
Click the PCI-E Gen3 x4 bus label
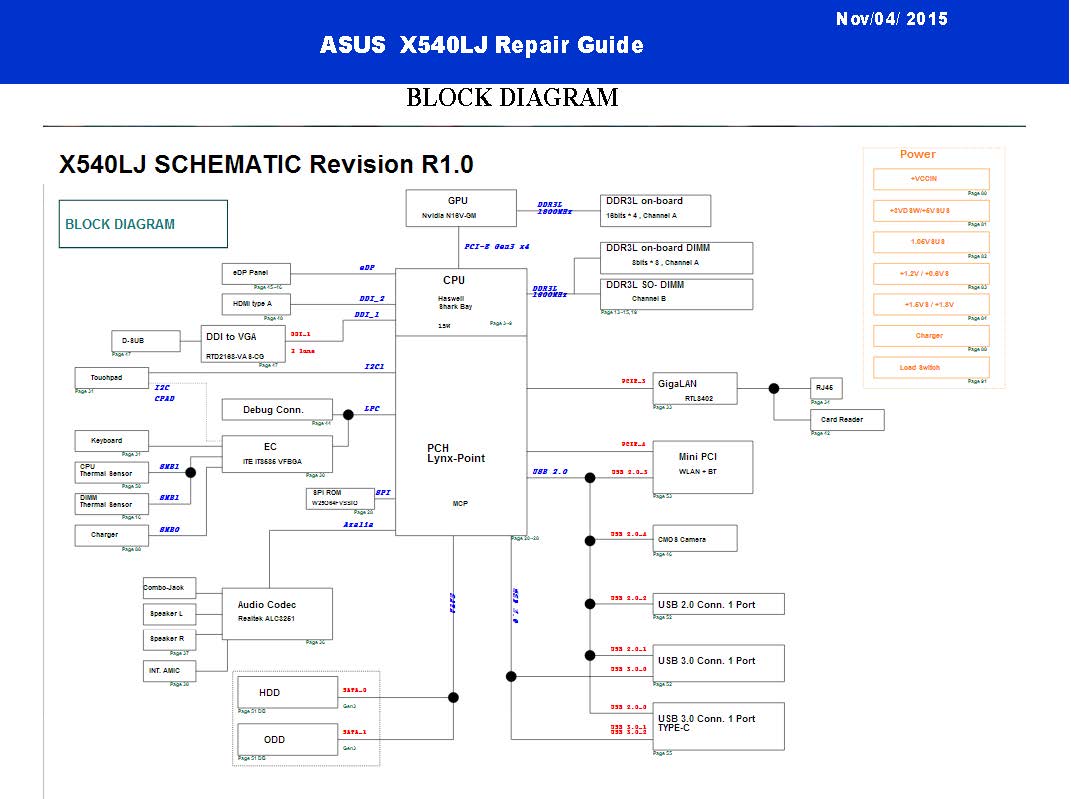[497, 247]
